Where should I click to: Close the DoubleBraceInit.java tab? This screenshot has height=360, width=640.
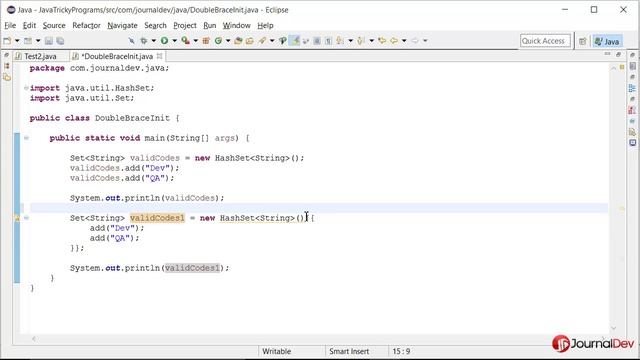(160, 56)
